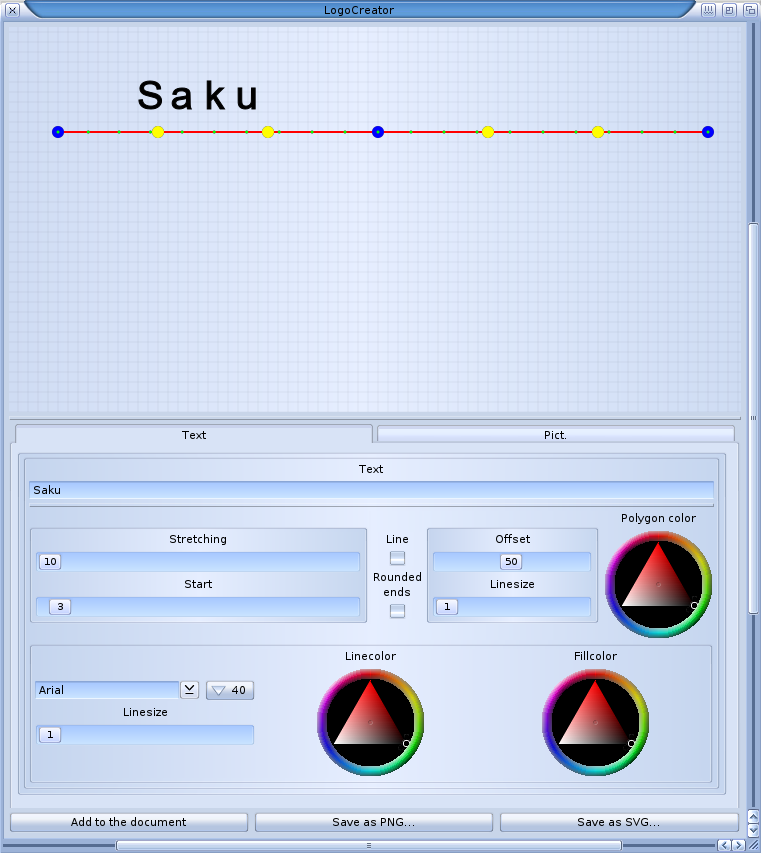Click the third yellow control point

[488, 132]
